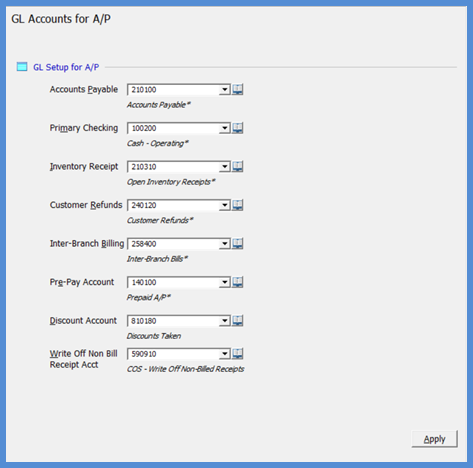Click the Accounts Payable field showing 210100
The width and height of the screenshot is (473, 468).
click(x=179, y=90)
